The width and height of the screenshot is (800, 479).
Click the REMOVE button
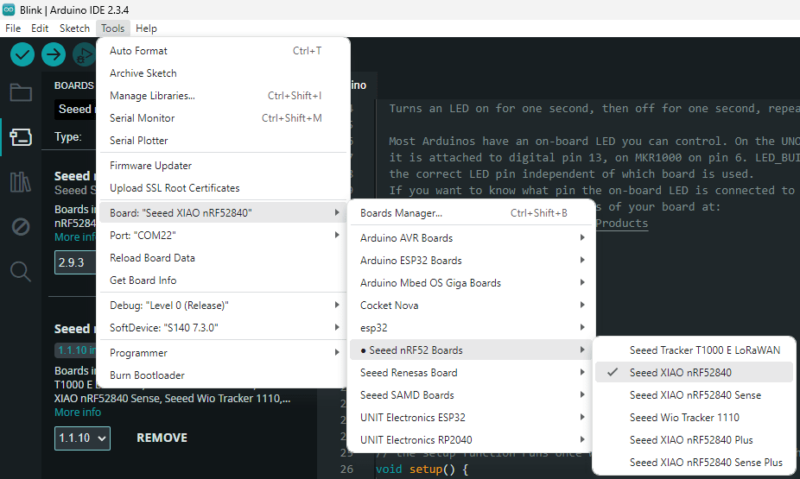point(162,438)
